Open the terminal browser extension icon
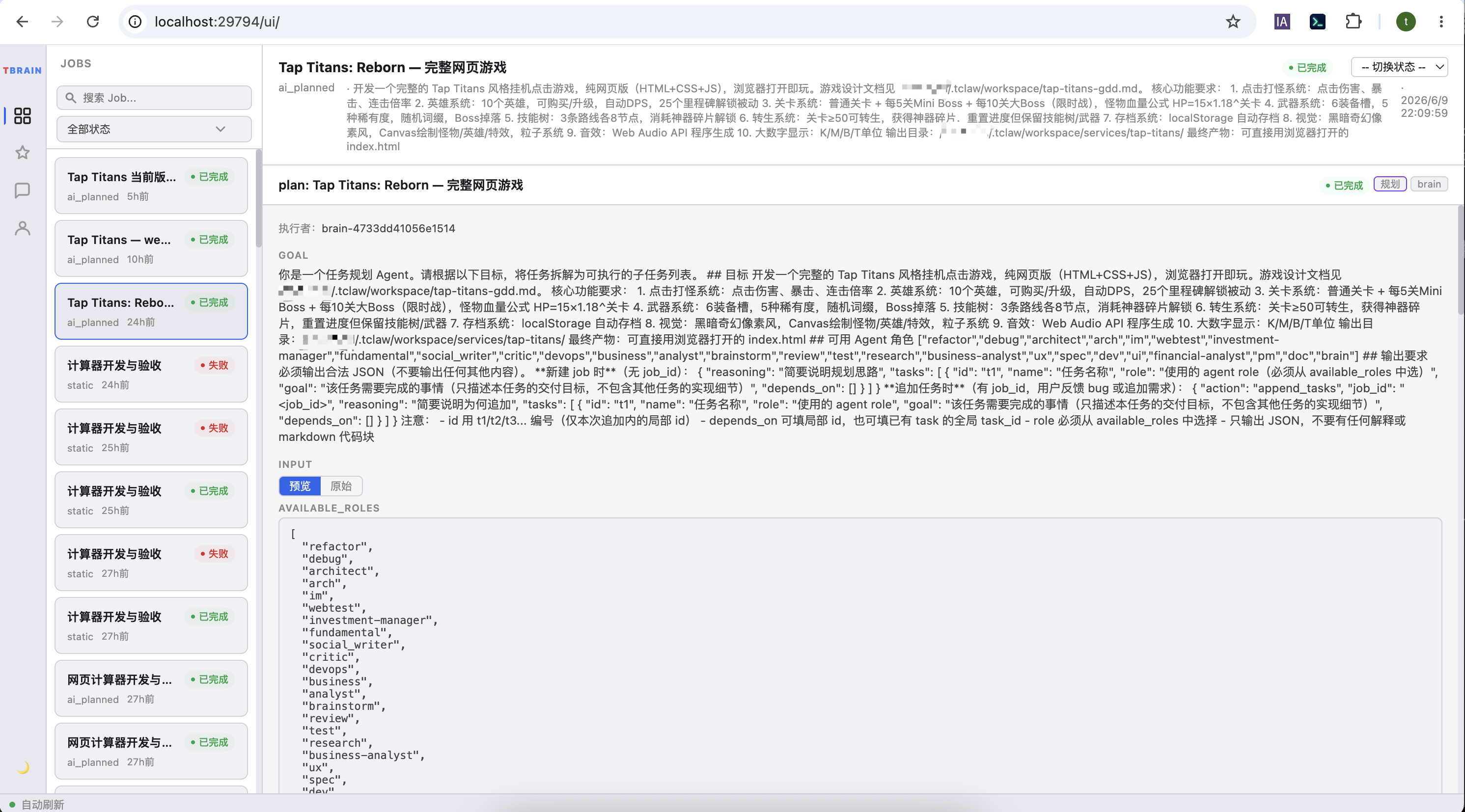This screenshot has height=812, width=1465. [x=1317, y=22]
